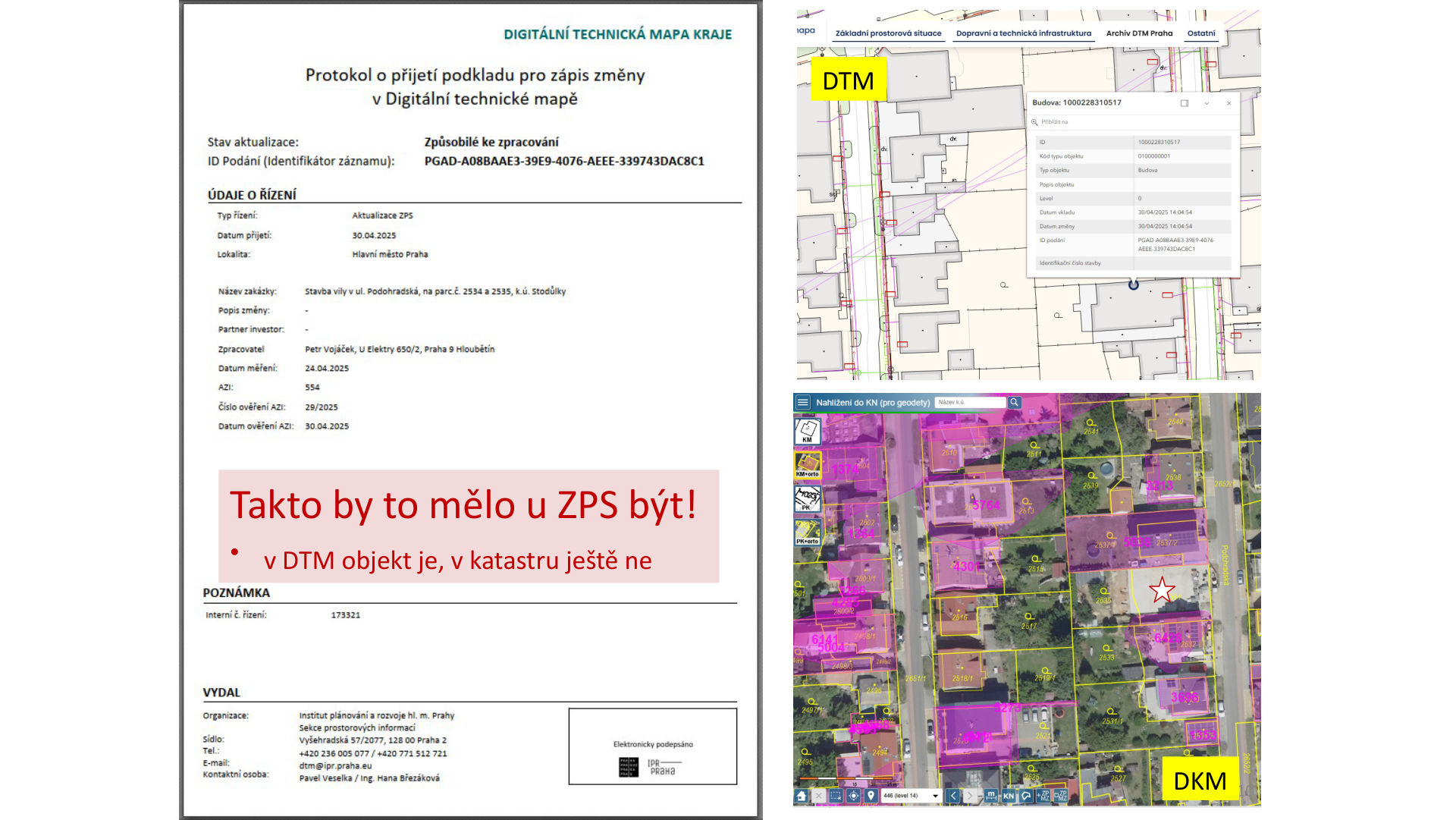Screen dimensions: 1456x820
Task: Open the Archiv DTM Praha menu
Action: tap(1139, 33)
